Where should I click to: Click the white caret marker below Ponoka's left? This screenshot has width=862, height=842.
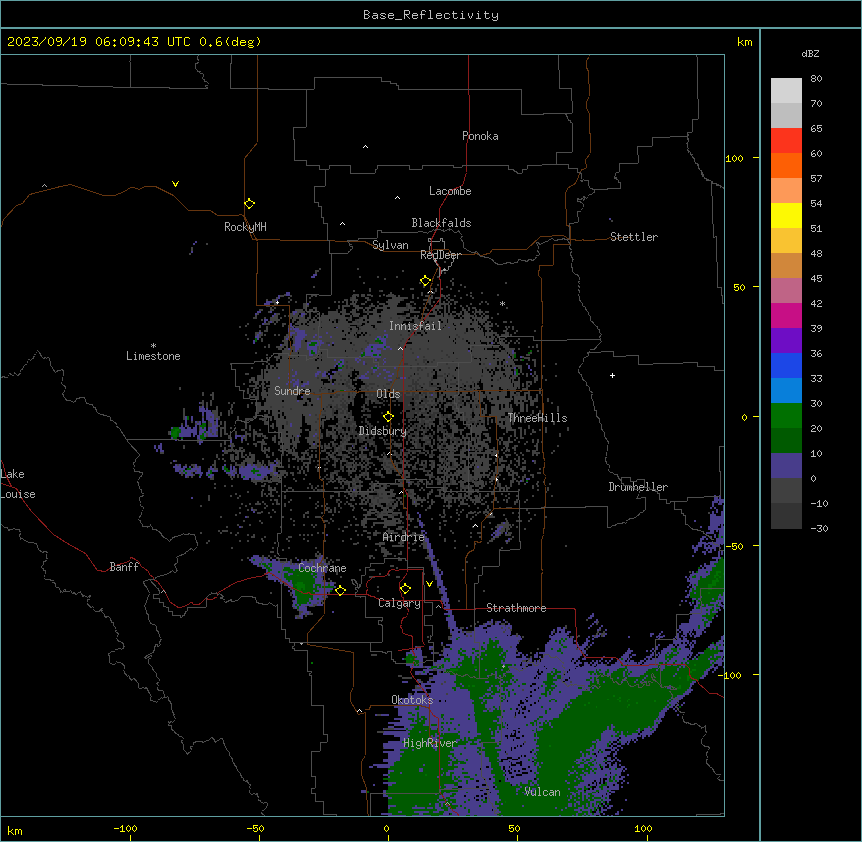(366, 147)
